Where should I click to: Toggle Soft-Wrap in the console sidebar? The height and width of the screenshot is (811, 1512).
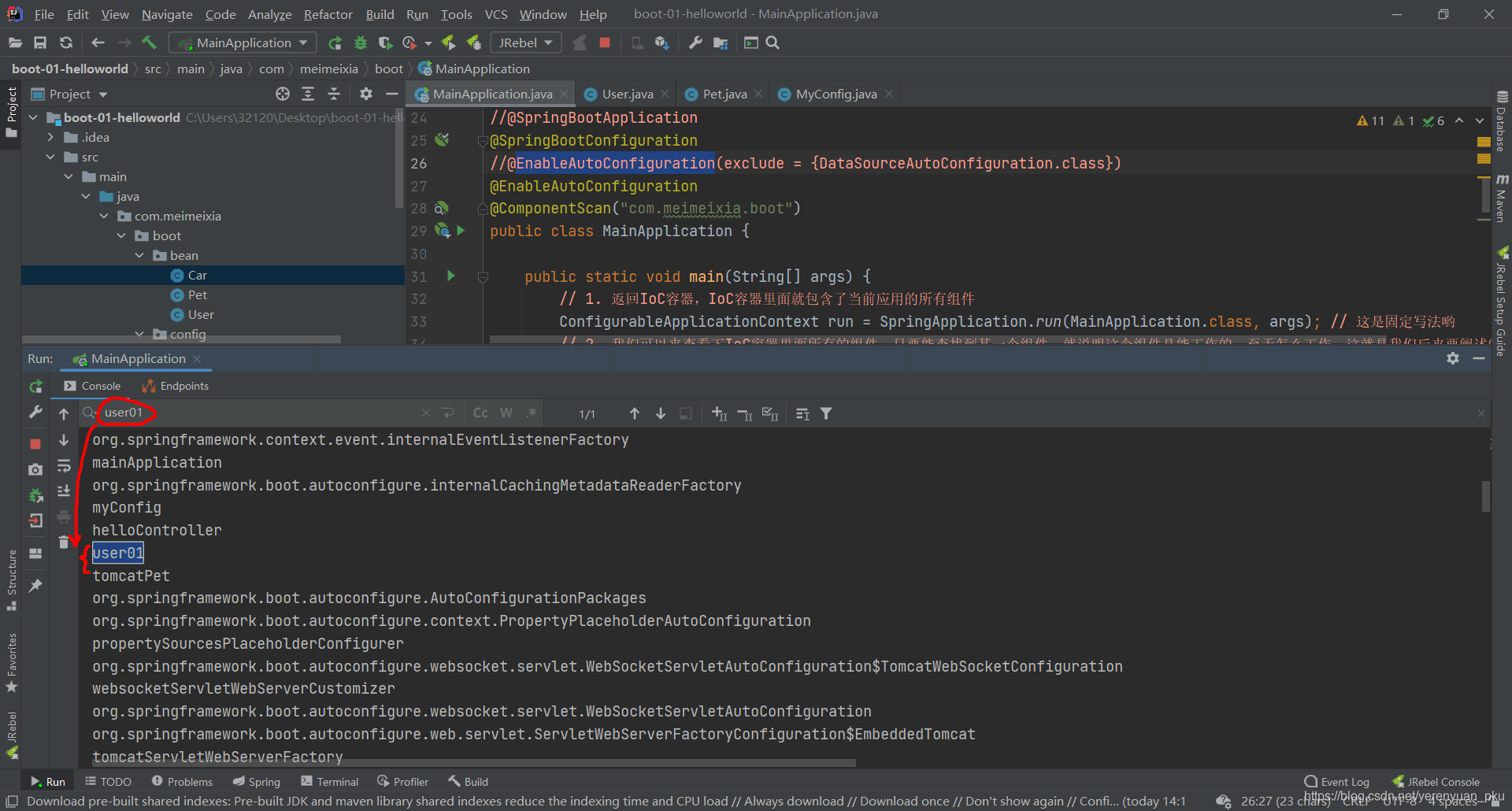click(64, 466)
